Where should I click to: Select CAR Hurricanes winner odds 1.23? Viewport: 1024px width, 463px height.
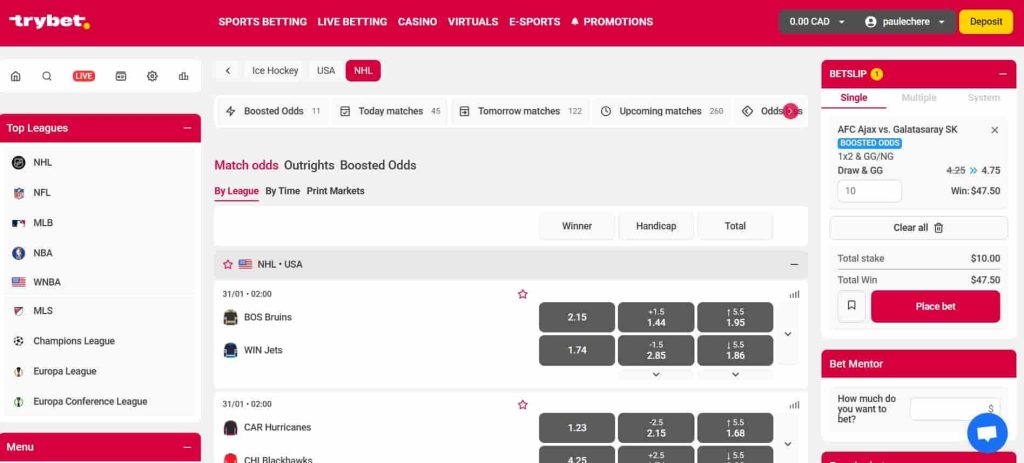pos(577,428)
